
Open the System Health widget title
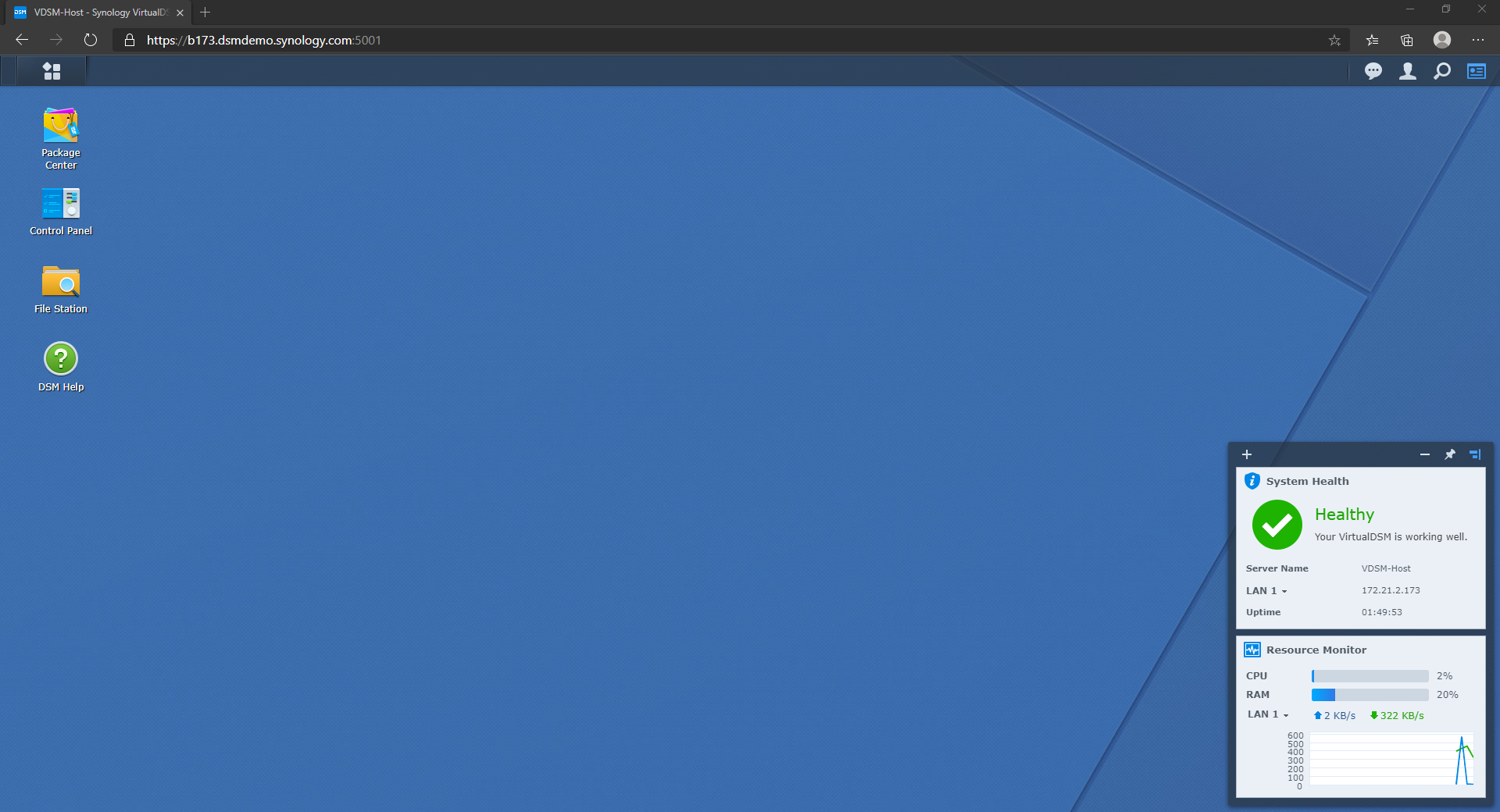tap(1307, 481)
